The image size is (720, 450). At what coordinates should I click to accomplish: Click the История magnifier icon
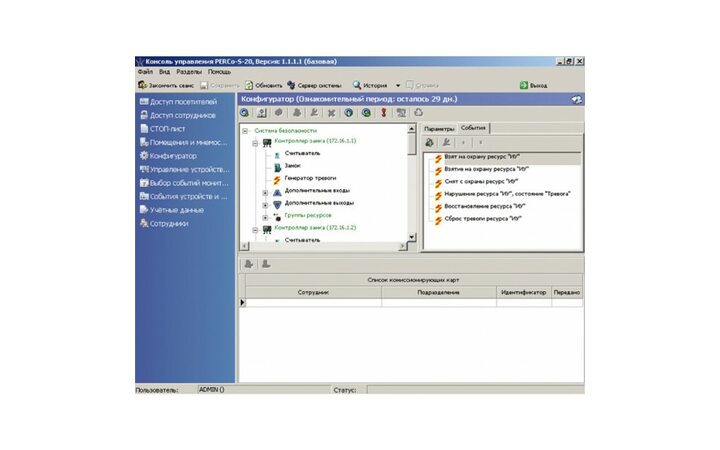click(357, 86)
